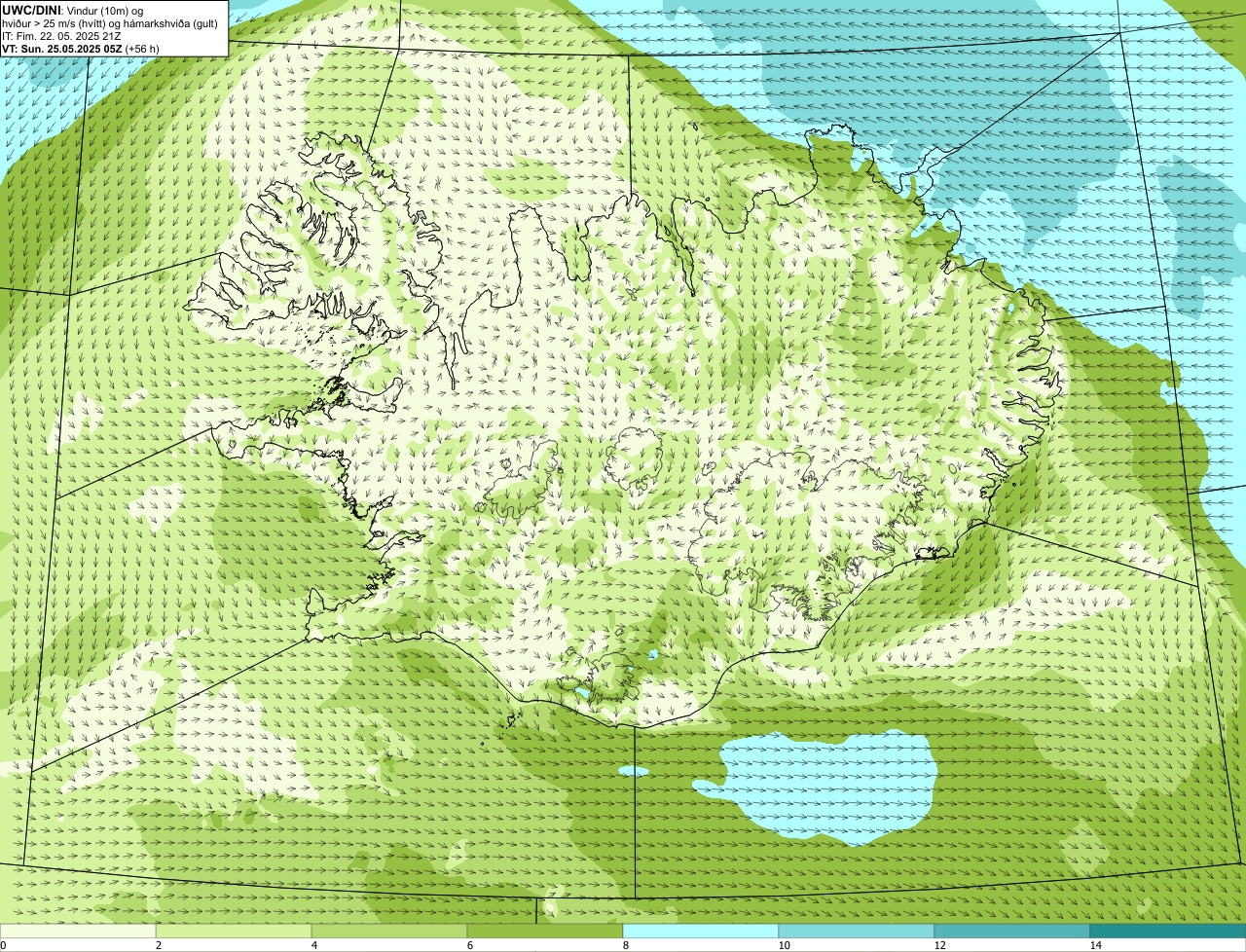Click the legend tick label '12'
Screen dimensions: 1246x952
[x=939, y=945]
